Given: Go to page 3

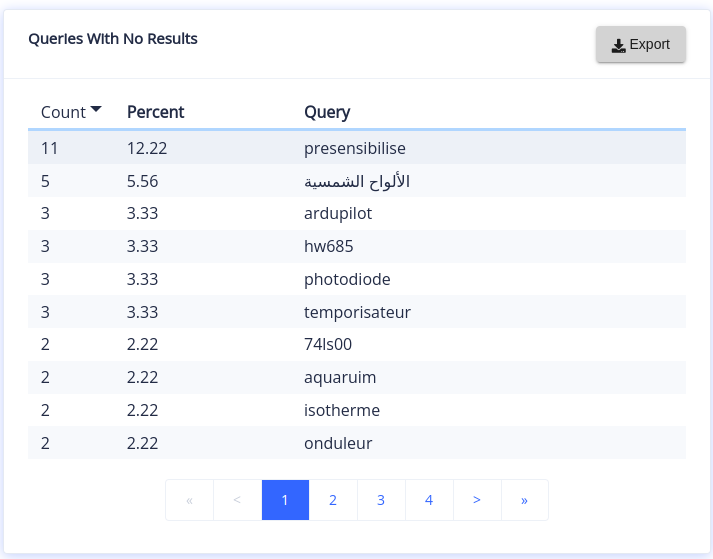Looking at the screenshot, I should 381,500.
